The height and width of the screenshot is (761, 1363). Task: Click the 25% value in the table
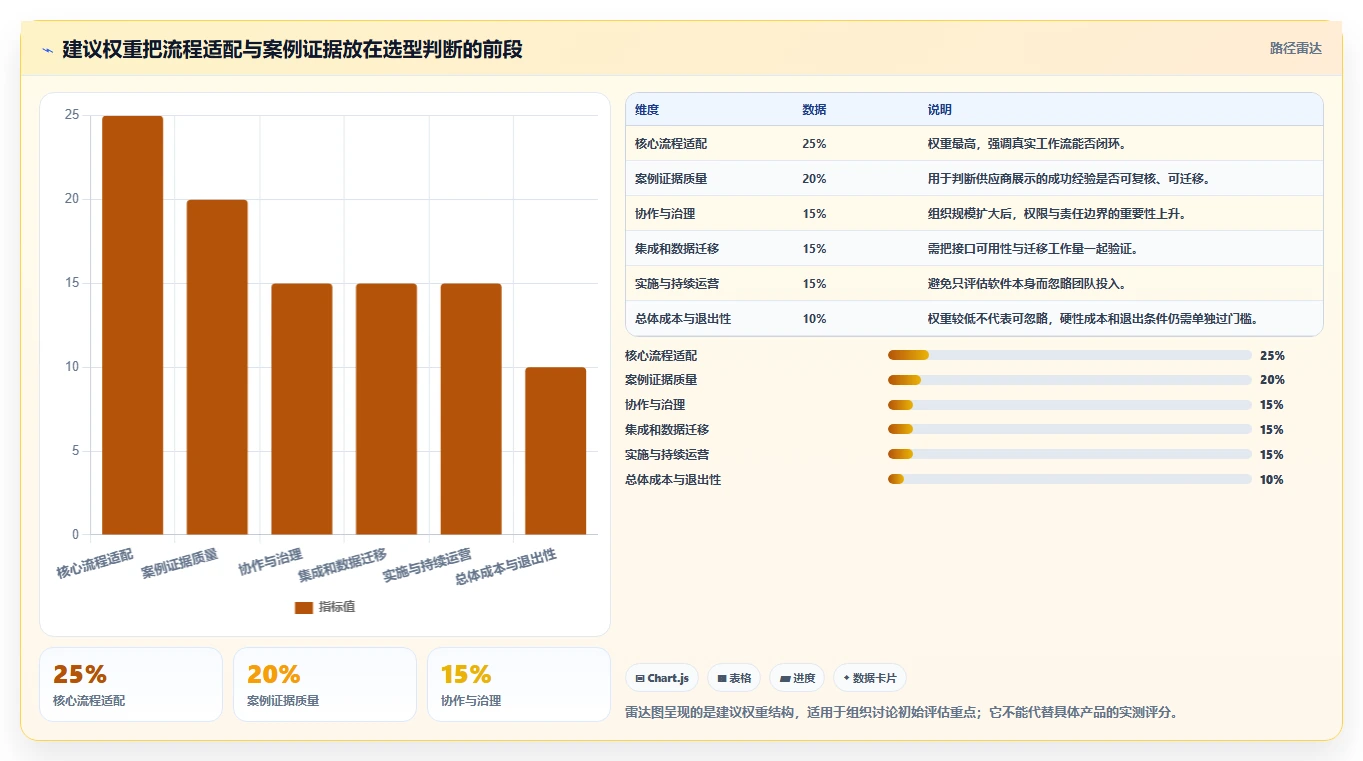pos(814,144)
